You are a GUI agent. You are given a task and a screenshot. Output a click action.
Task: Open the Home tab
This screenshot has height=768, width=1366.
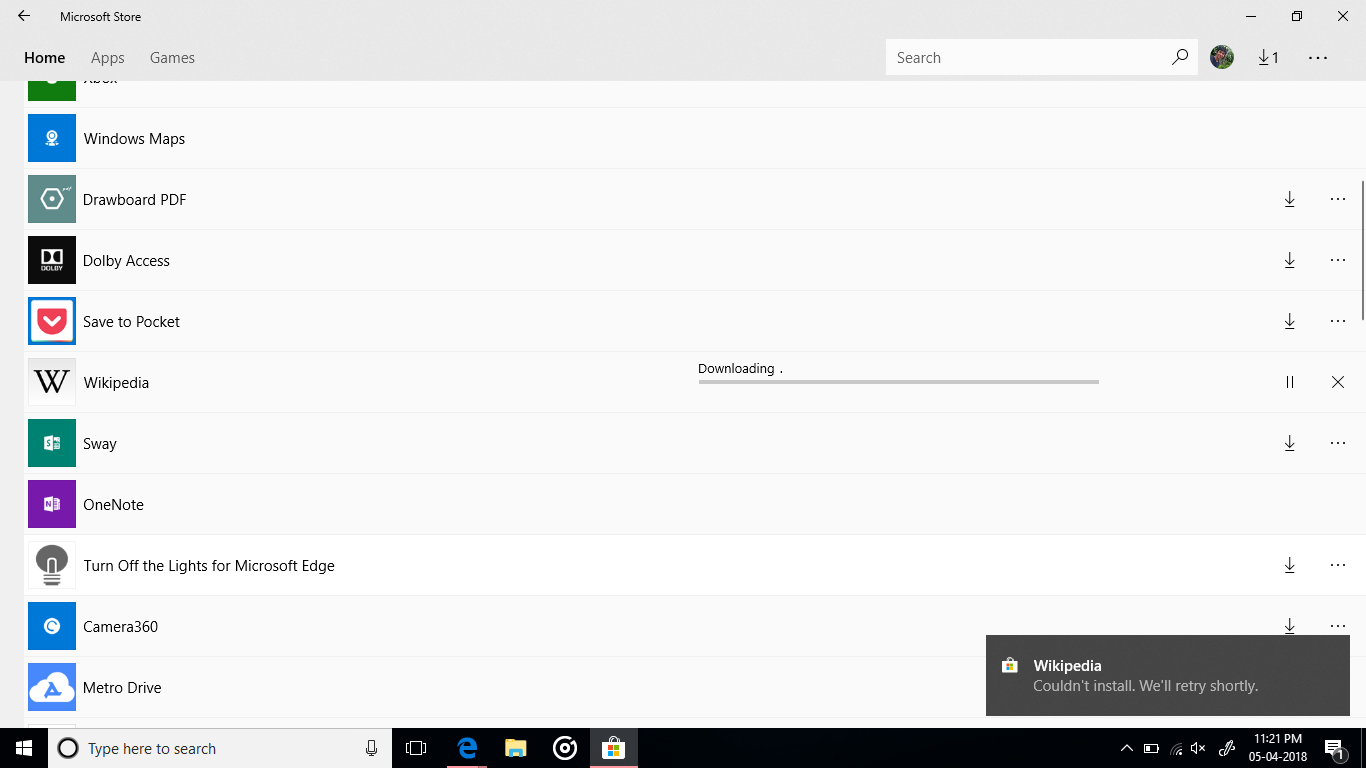(x=45, y=58)
